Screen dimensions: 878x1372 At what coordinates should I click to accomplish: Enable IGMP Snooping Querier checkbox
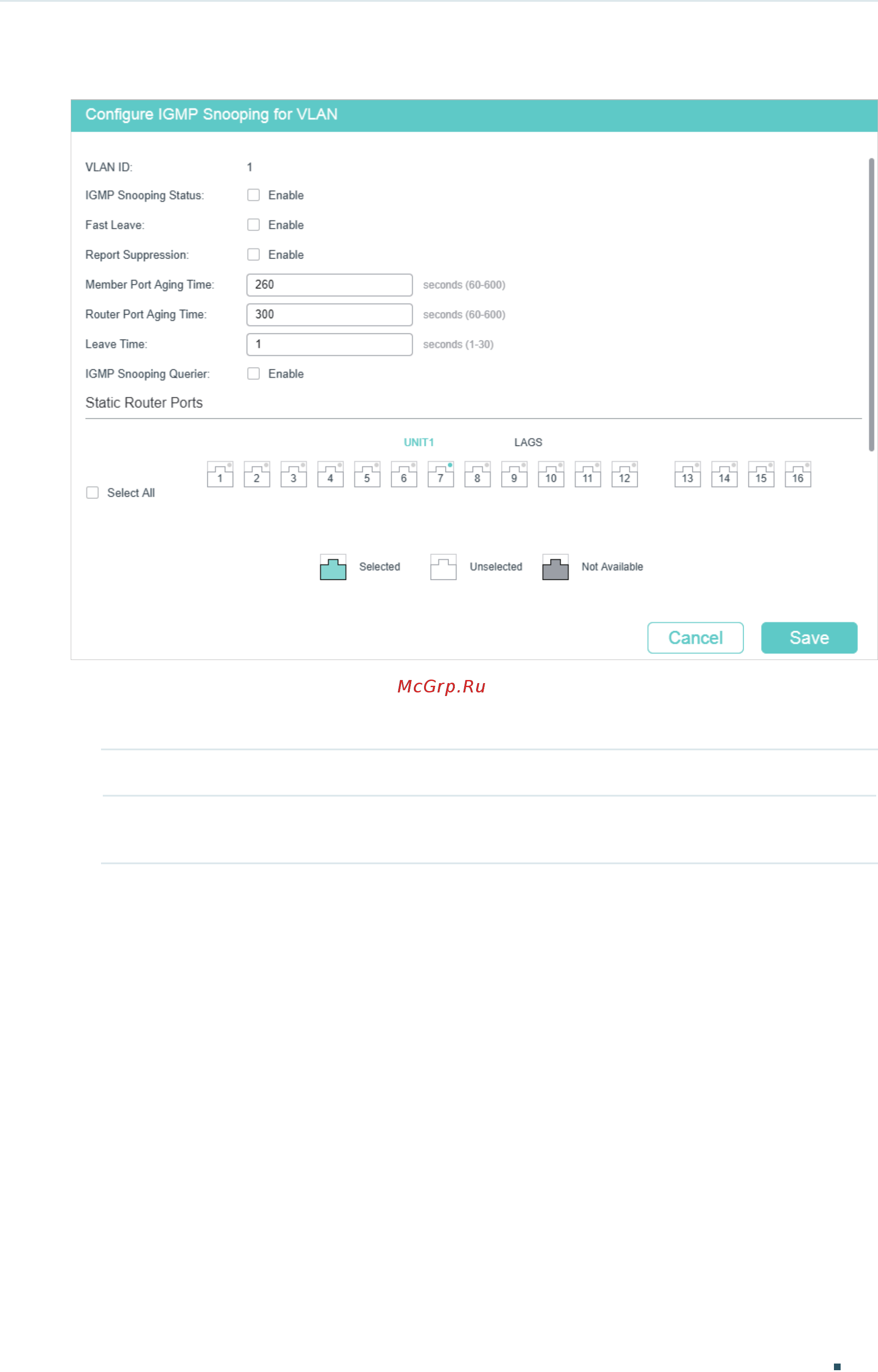coord(254,373)
